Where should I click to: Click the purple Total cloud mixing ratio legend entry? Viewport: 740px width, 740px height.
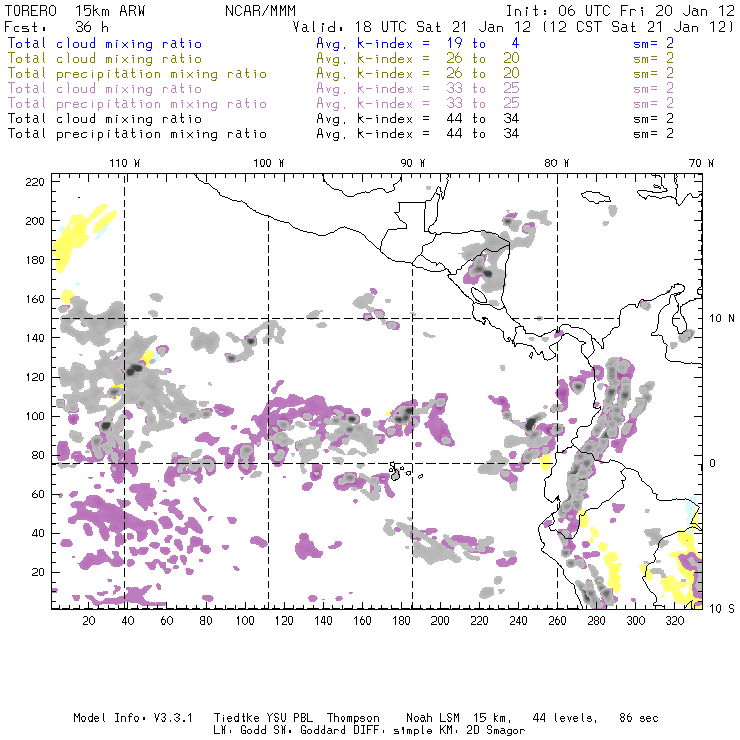tap(105, 88)
